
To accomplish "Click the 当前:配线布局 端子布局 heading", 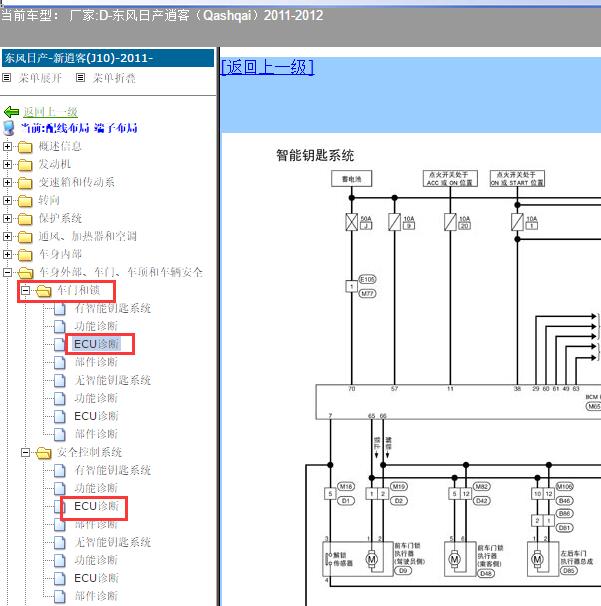I will (x=79, y=128).
